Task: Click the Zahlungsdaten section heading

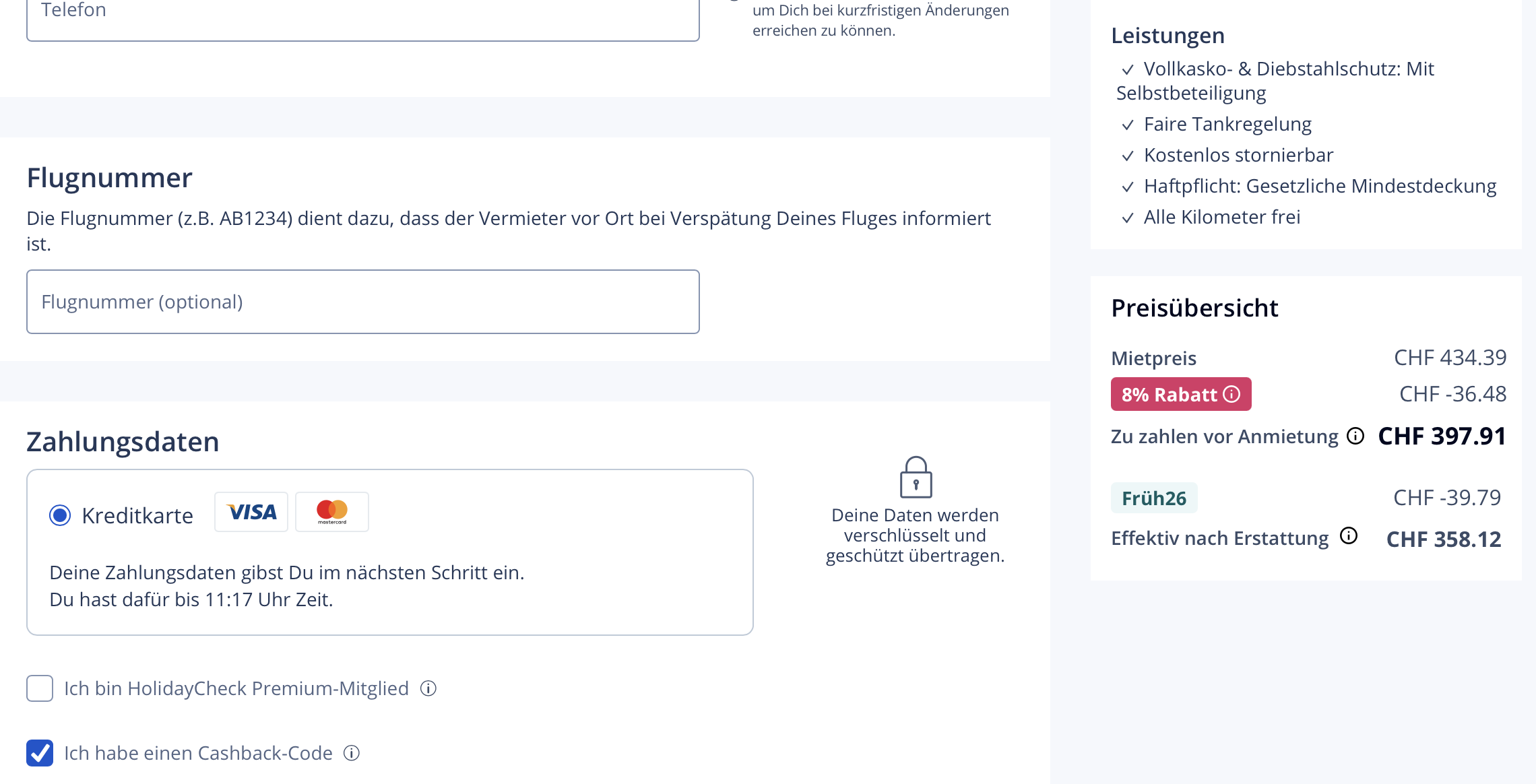Action: click(x=123, y=442)
